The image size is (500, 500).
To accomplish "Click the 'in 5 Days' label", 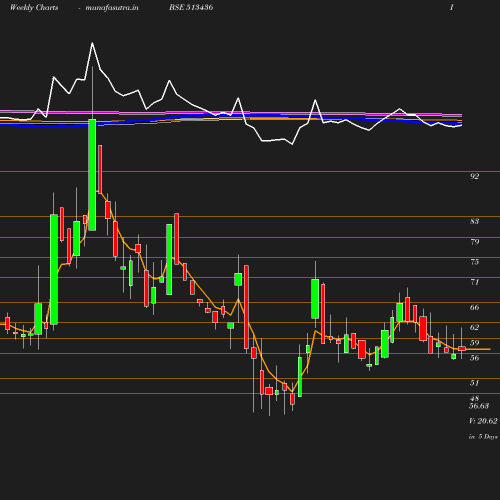I will pyautogui.click(x=483, y=437).
